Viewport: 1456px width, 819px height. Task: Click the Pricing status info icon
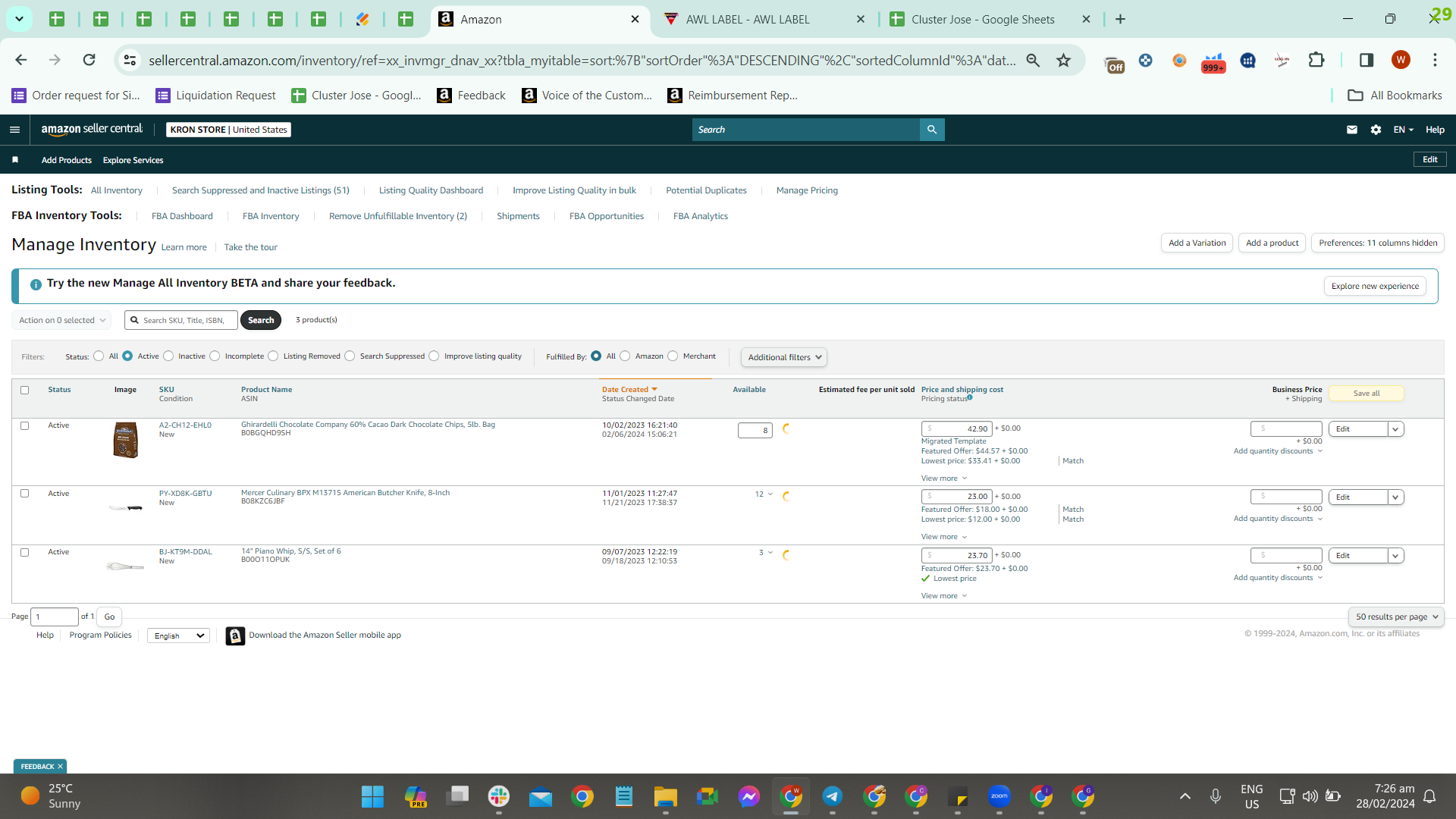(970, 397)
